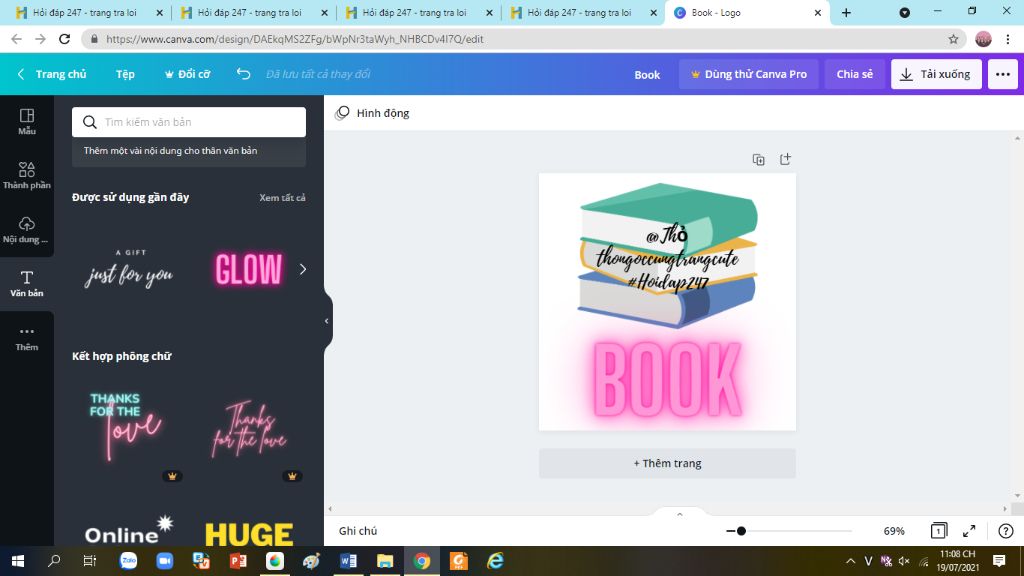The image size is (1024, 576).
Task: Open Zalo from the taskbar
Action: (128, 561)
